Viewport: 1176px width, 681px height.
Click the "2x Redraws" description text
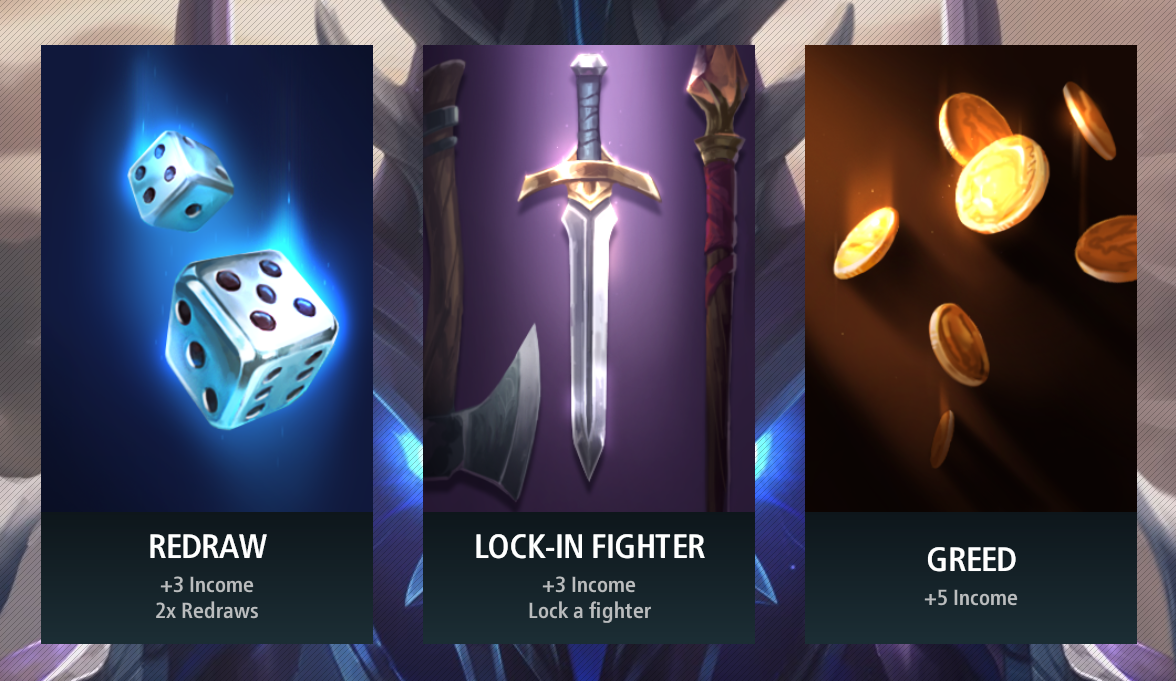(207, 610)
